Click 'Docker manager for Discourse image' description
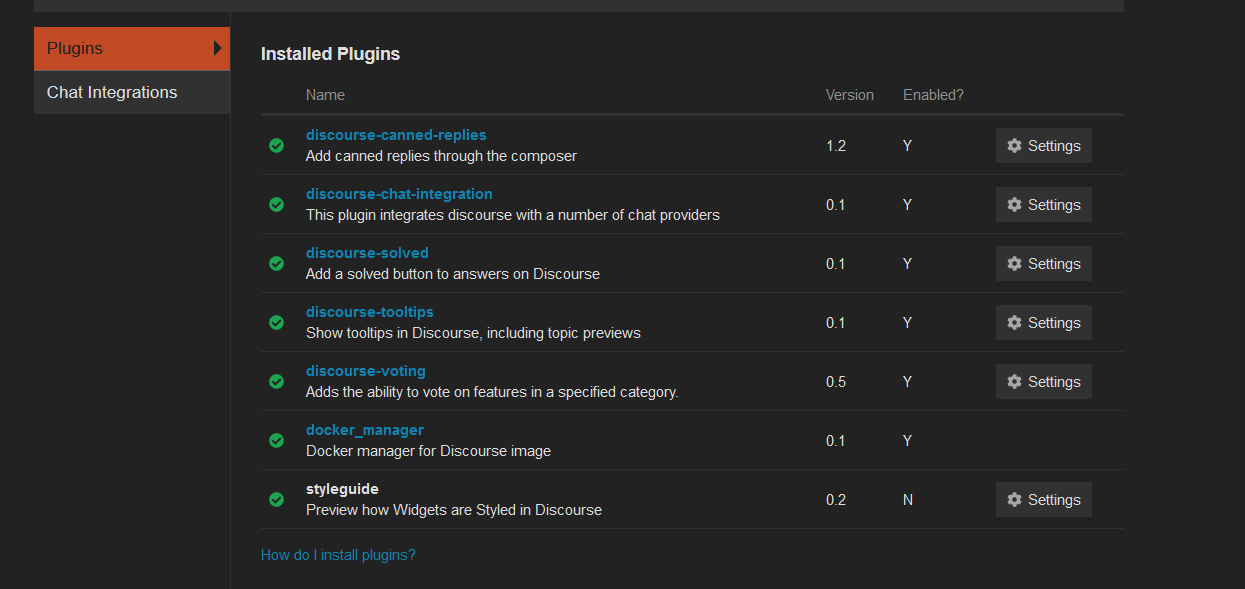 [428, 451]
